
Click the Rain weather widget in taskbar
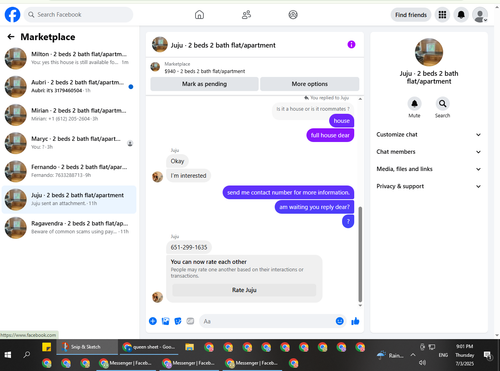click(x=390, y=355)
